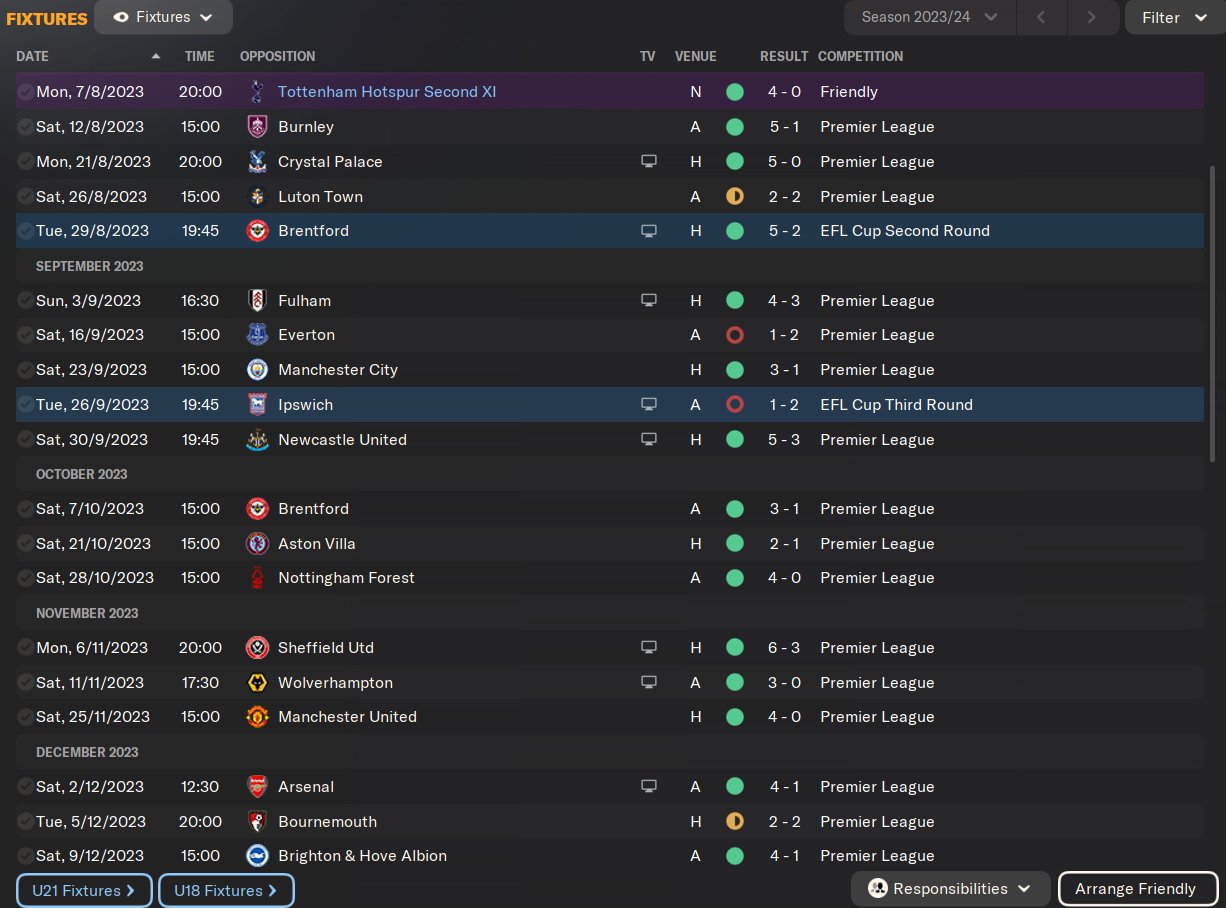
Task: Click the Everton club badge icon
Action: click(257, 335)
